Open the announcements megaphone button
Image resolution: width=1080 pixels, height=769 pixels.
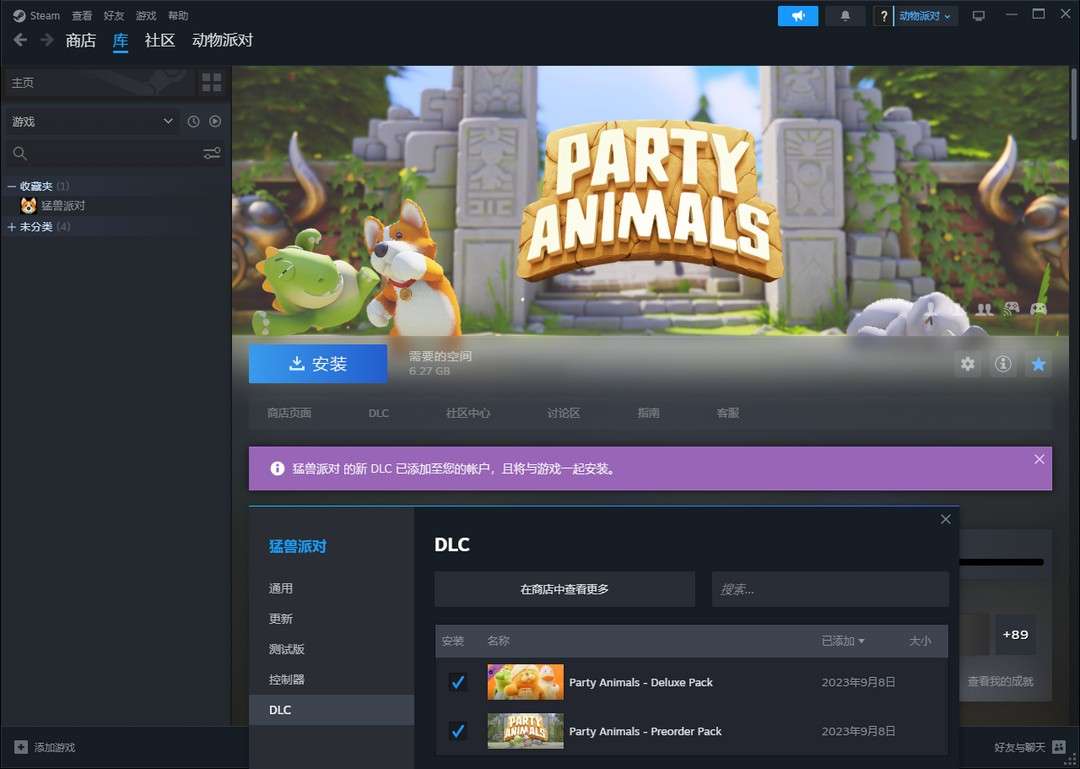point(798,15)
